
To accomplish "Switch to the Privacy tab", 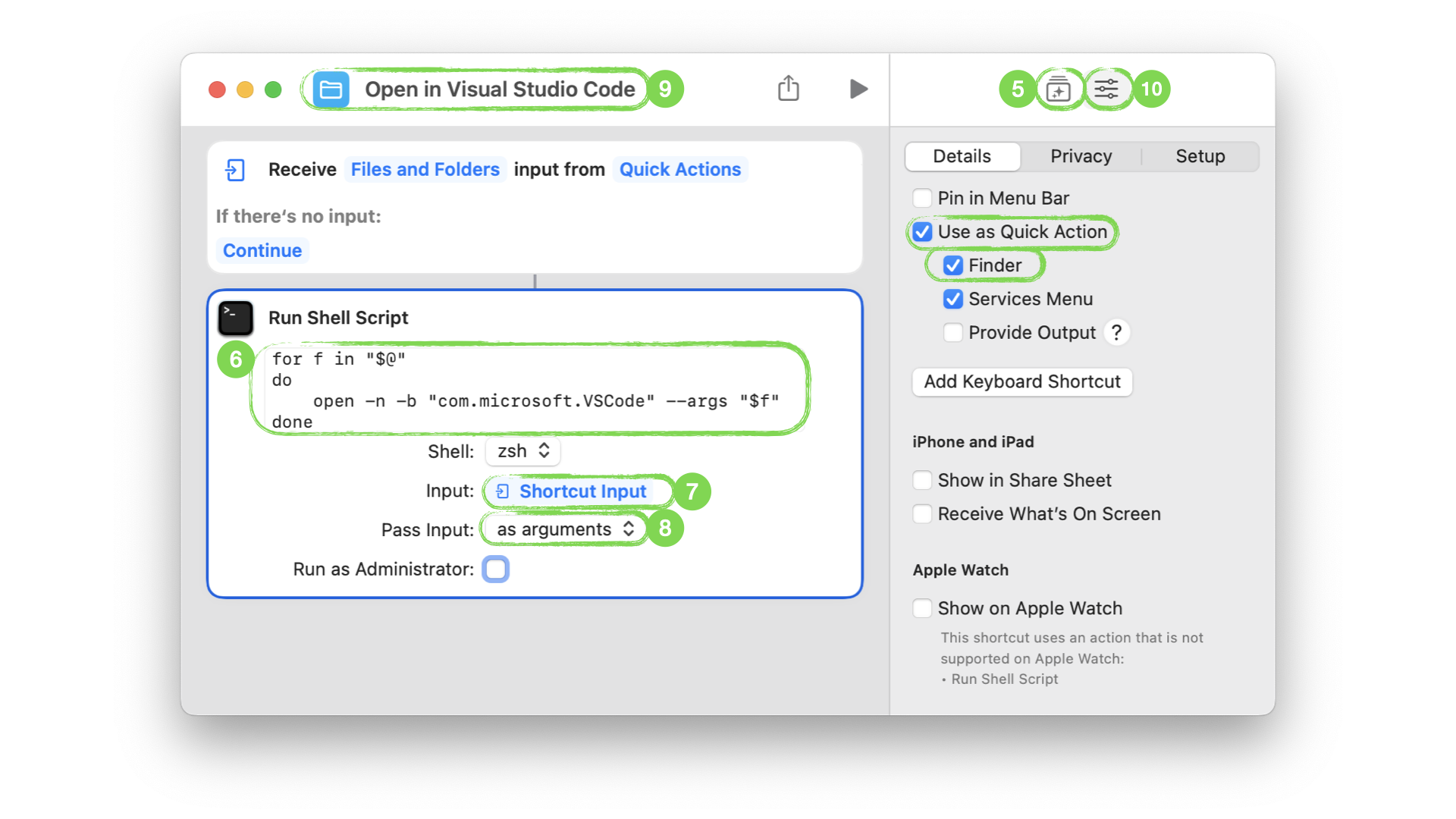I will click(x=1081, y=156).
